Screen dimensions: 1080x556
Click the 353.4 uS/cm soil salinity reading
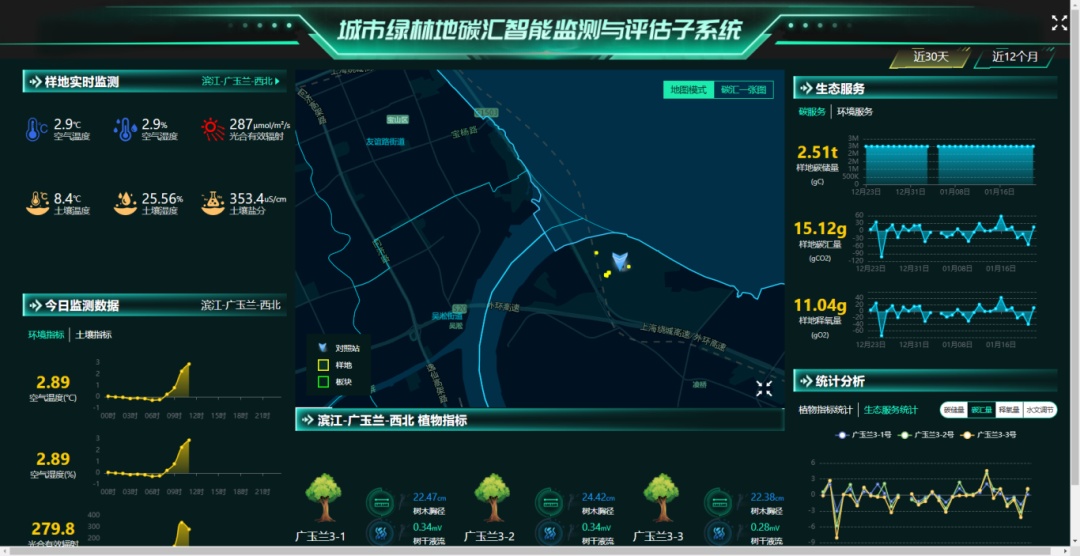click(x=258, y=199)
